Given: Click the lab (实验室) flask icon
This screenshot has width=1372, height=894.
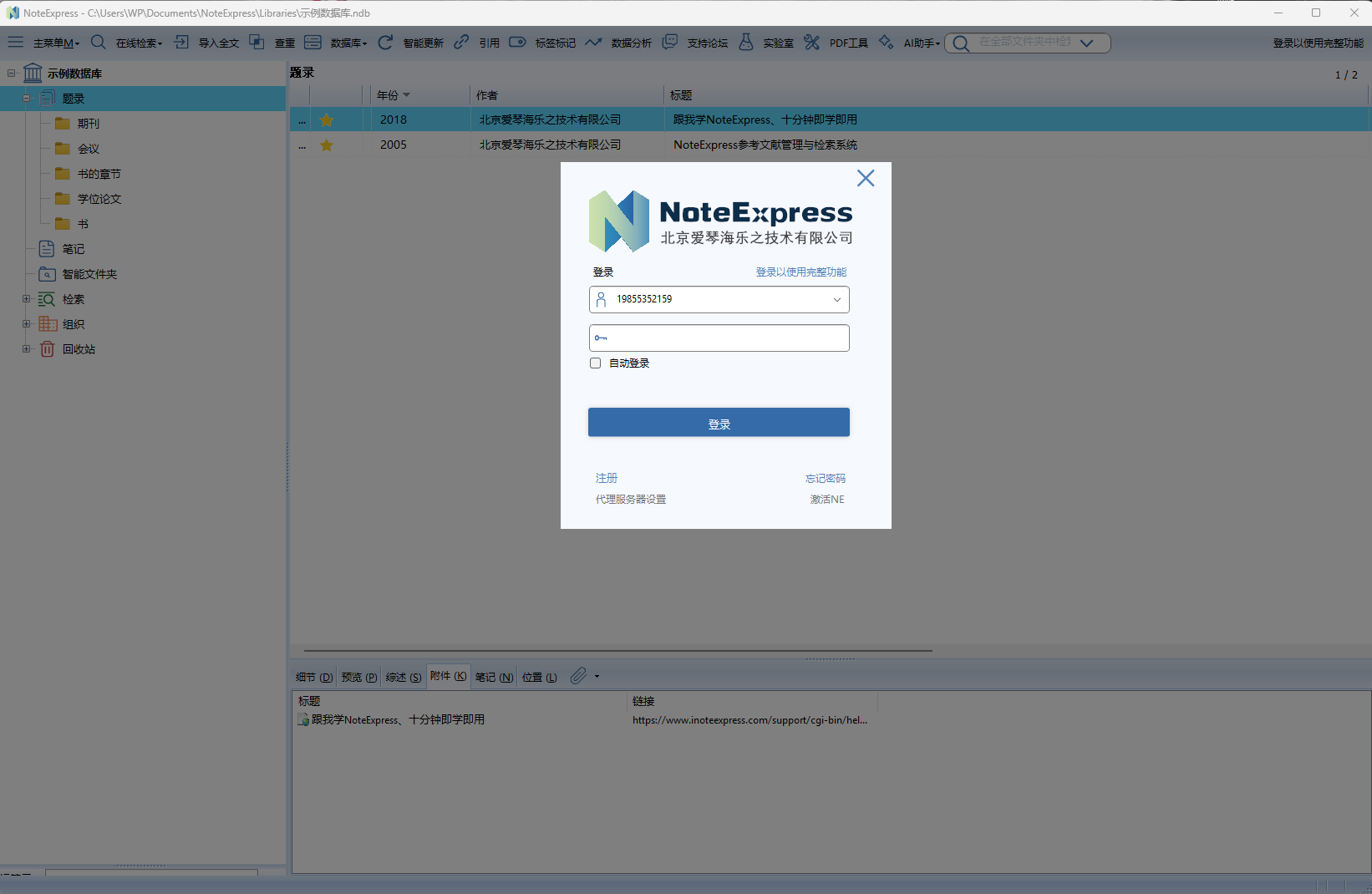Looking at the screenshot, I should point(745,42).
